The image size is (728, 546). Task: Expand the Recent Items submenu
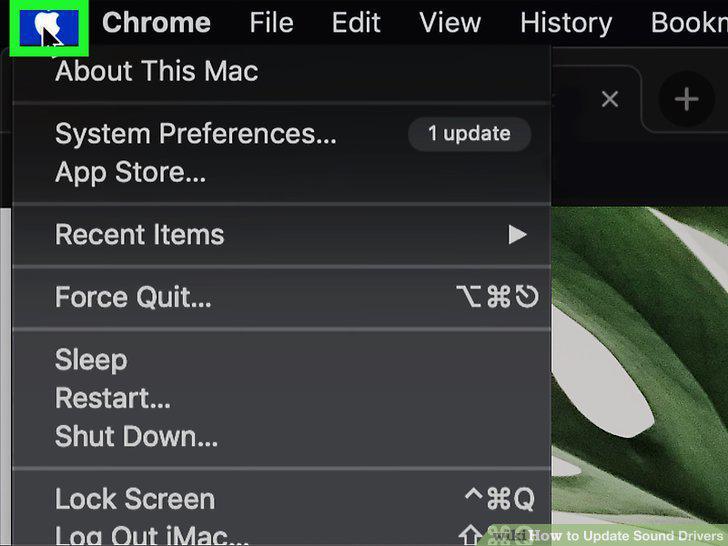point(281,234)
